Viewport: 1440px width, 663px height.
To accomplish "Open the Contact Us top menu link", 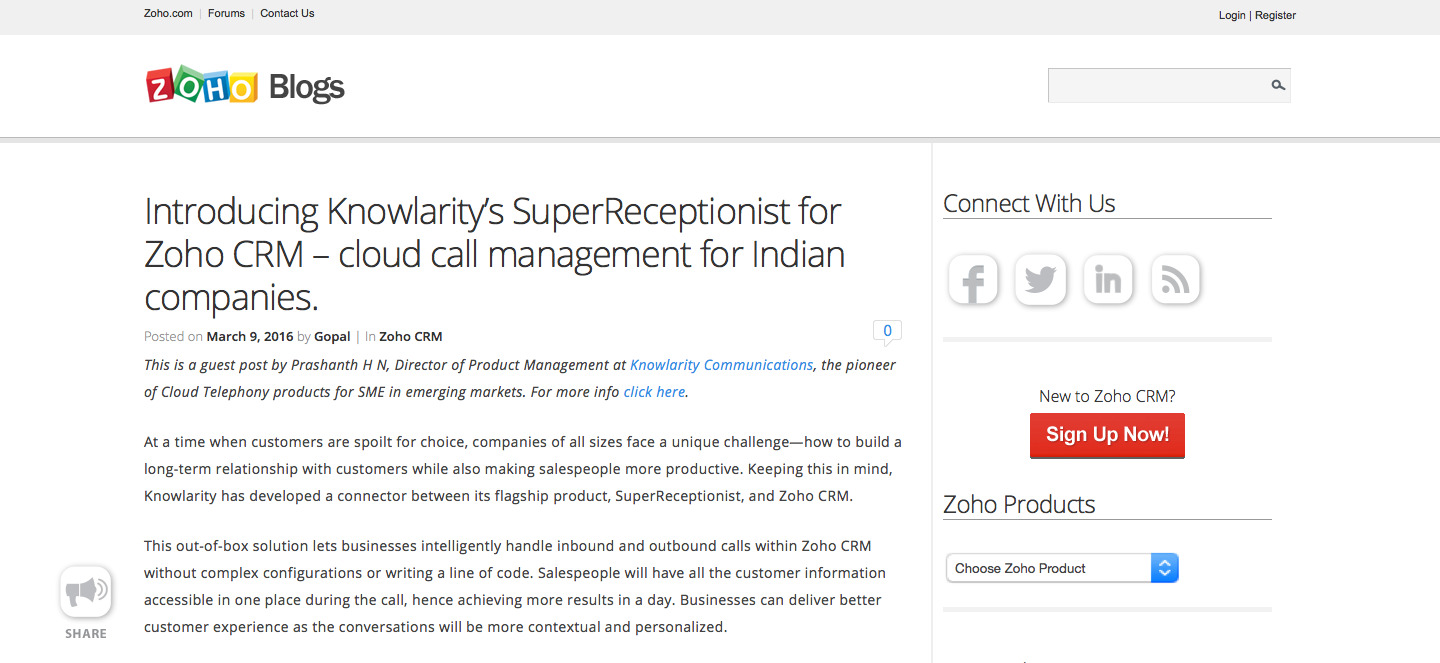I will coord(287,13).
